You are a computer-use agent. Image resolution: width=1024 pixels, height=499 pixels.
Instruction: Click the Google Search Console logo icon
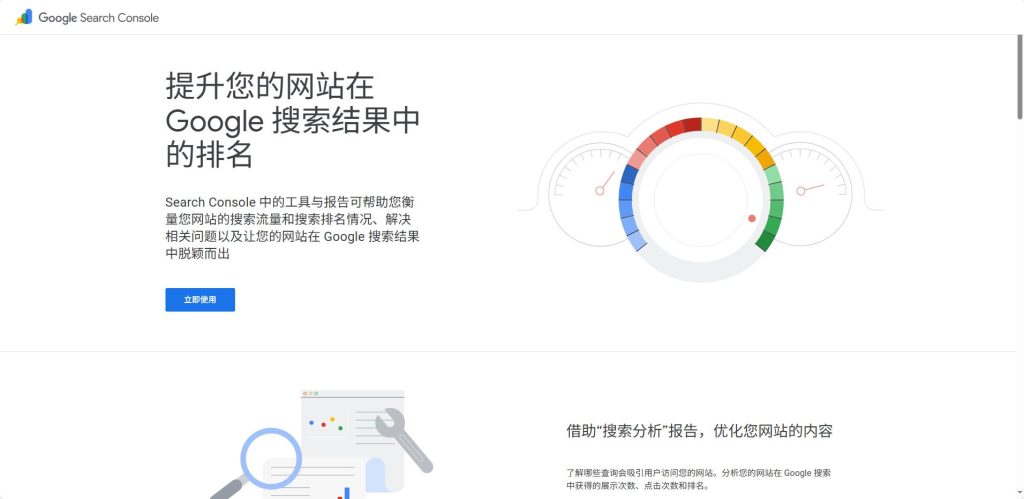(x=24, y=17)
